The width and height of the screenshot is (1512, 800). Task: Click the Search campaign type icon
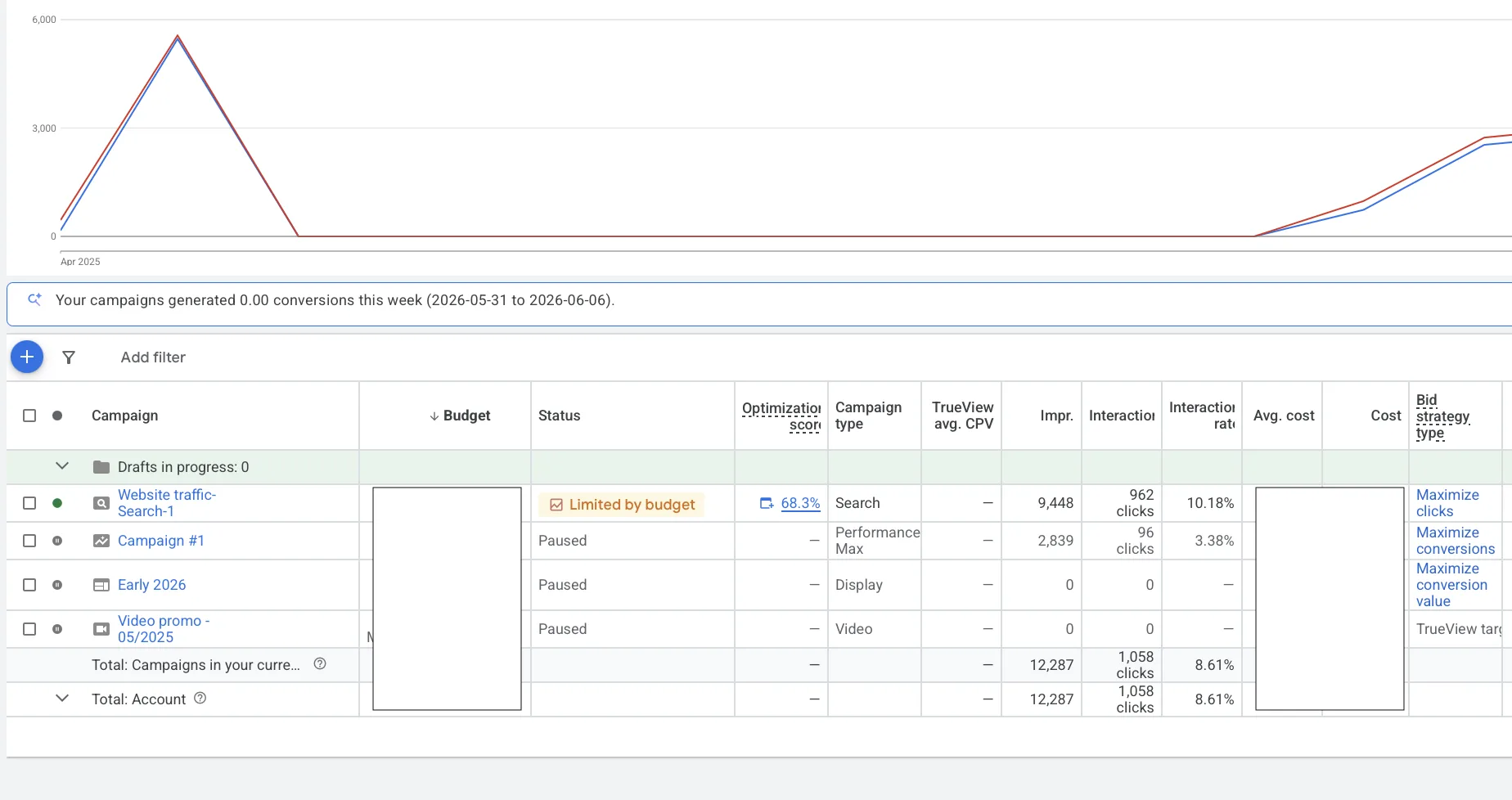pyautogui.click(x=101, y=503)
